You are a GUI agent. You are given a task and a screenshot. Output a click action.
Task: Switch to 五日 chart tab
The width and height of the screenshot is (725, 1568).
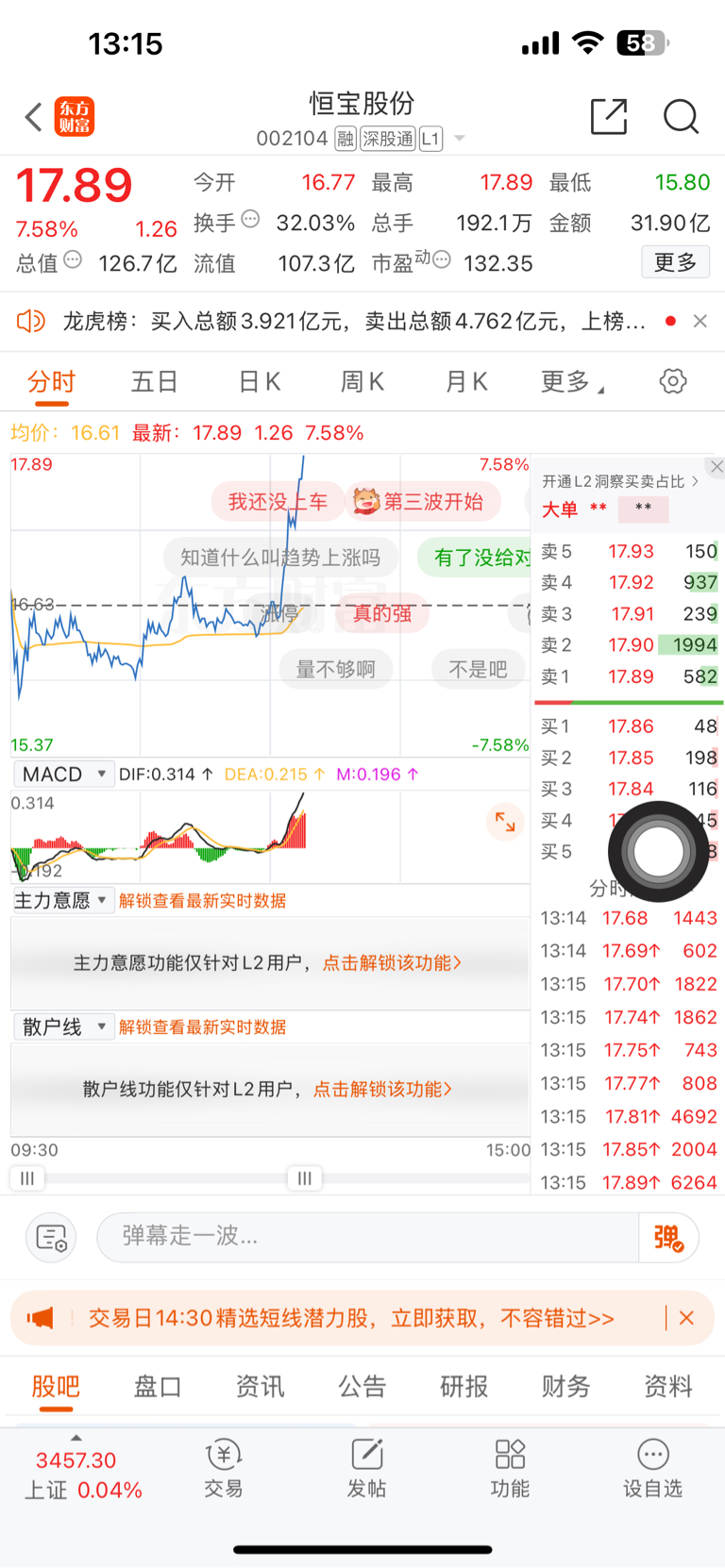[x=154, y=382]
